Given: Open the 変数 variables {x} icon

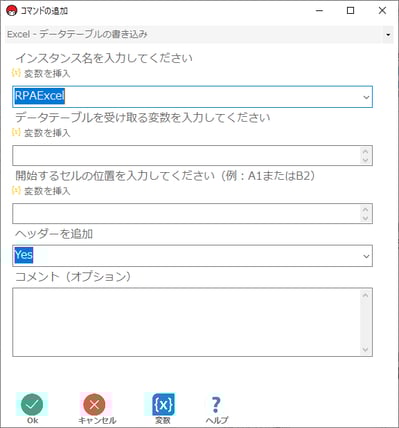Looking at the screenshot, I should click(163, 404).
